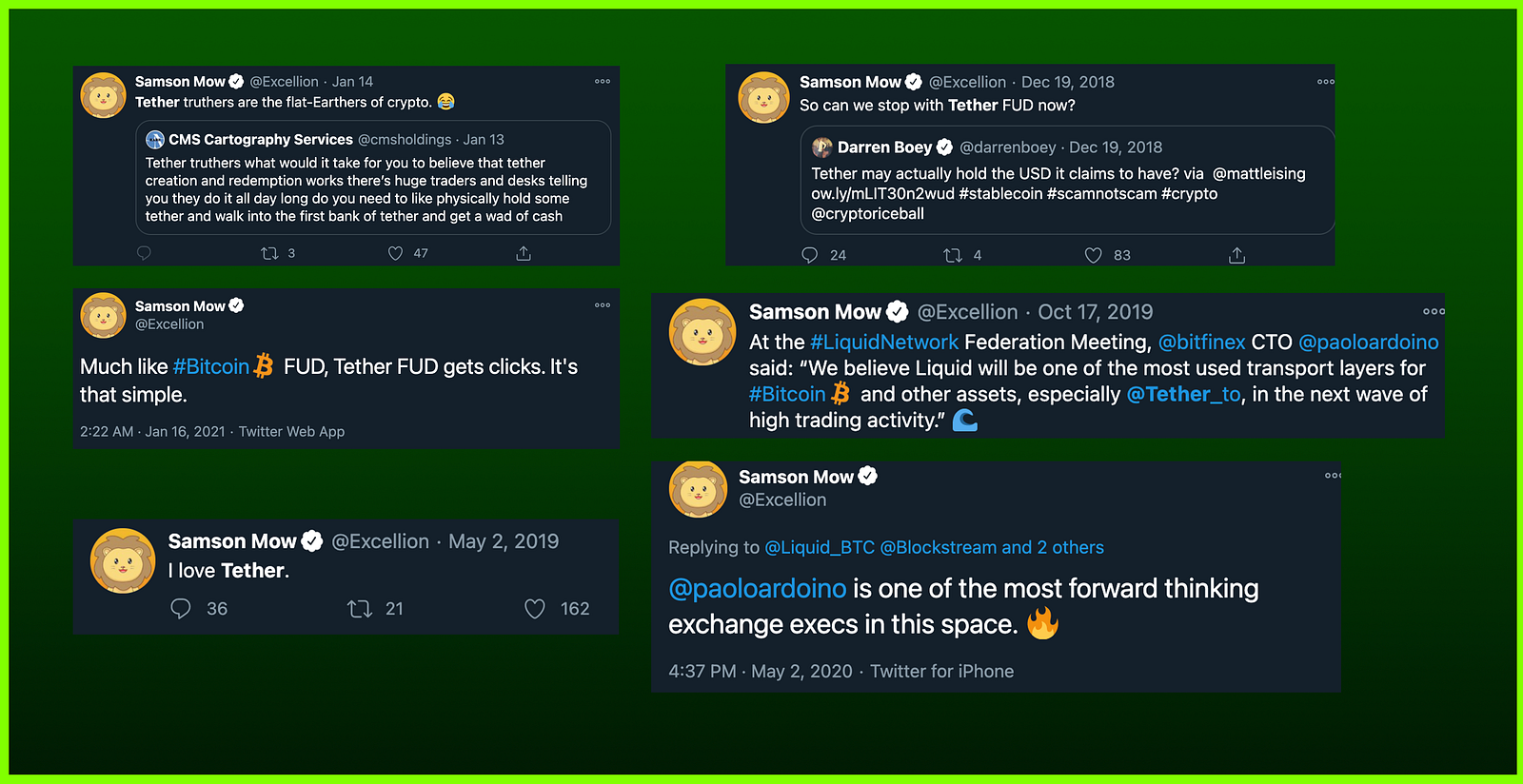Open more options on the Jan 14 tweet
The width and height of the screenshot is (1523, 784).
(603, 82)
